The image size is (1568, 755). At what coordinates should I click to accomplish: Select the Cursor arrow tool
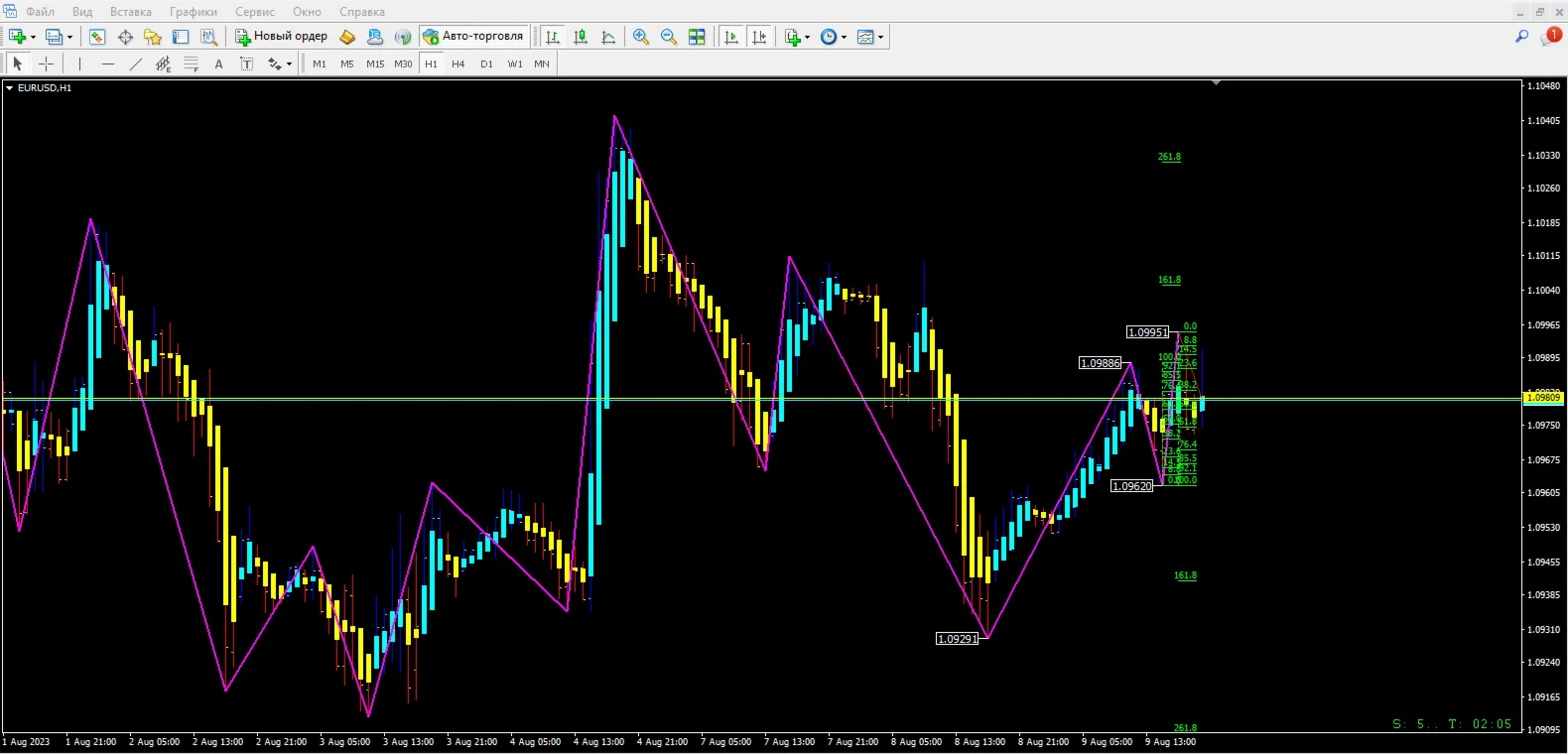click(18, 63)
